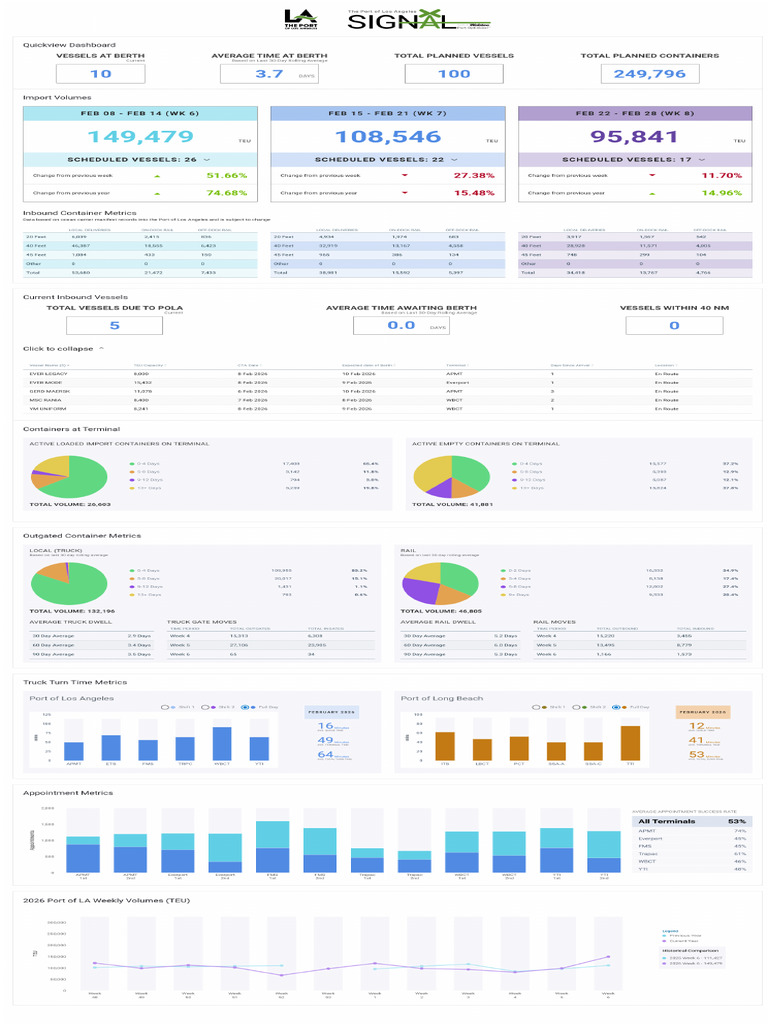The height and width of the screenshot is (1024, 768).
Task: Click the 74.68% up arrow indicator
Action: tap(157, 193)
